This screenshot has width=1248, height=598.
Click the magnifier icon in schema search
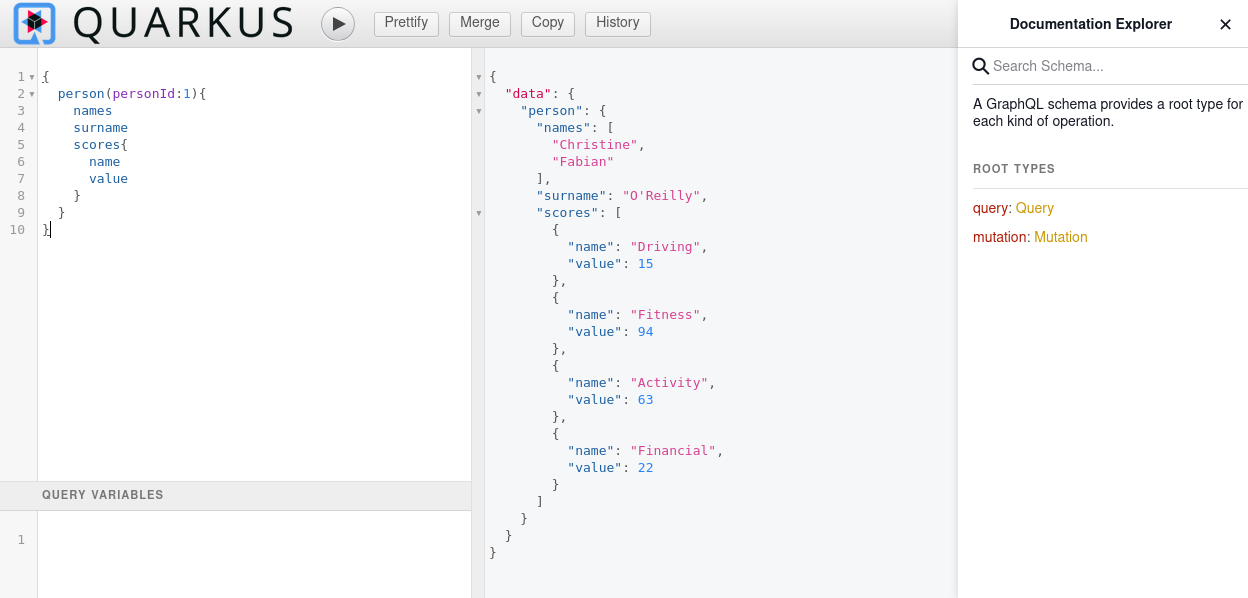[979, 65]
